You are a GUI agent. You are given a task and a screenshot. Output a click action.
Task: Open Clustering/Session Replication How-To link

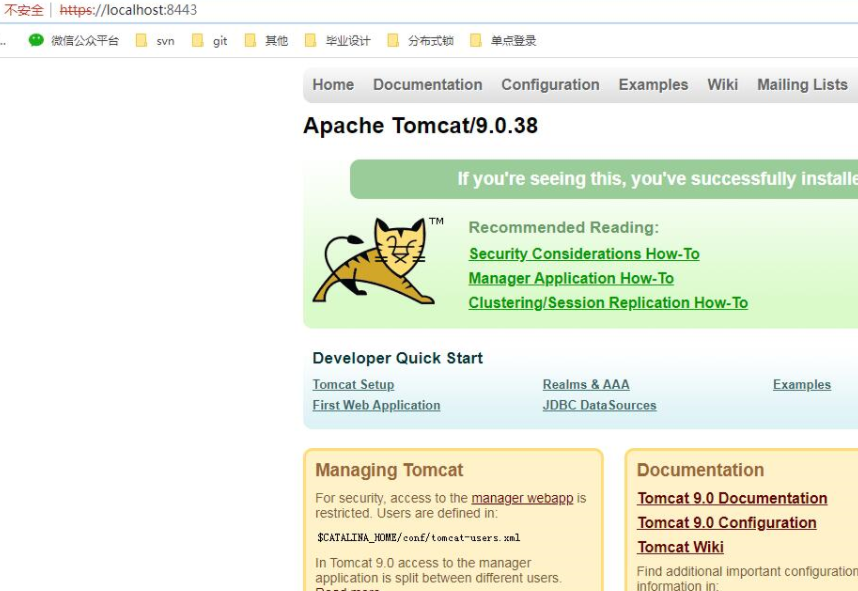608,303
